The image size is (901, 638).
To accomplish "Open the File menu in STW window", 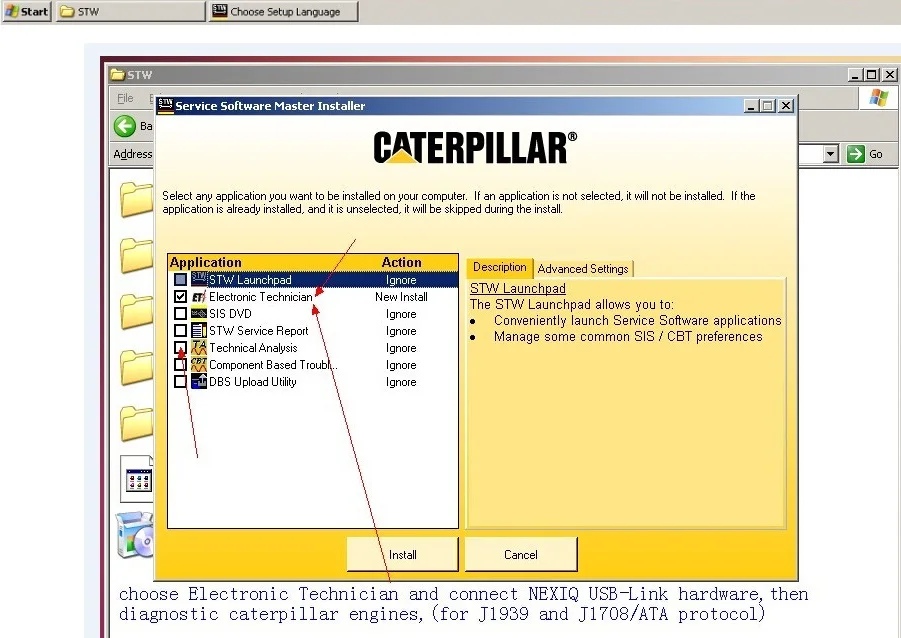I will click(x=125, y=98).
